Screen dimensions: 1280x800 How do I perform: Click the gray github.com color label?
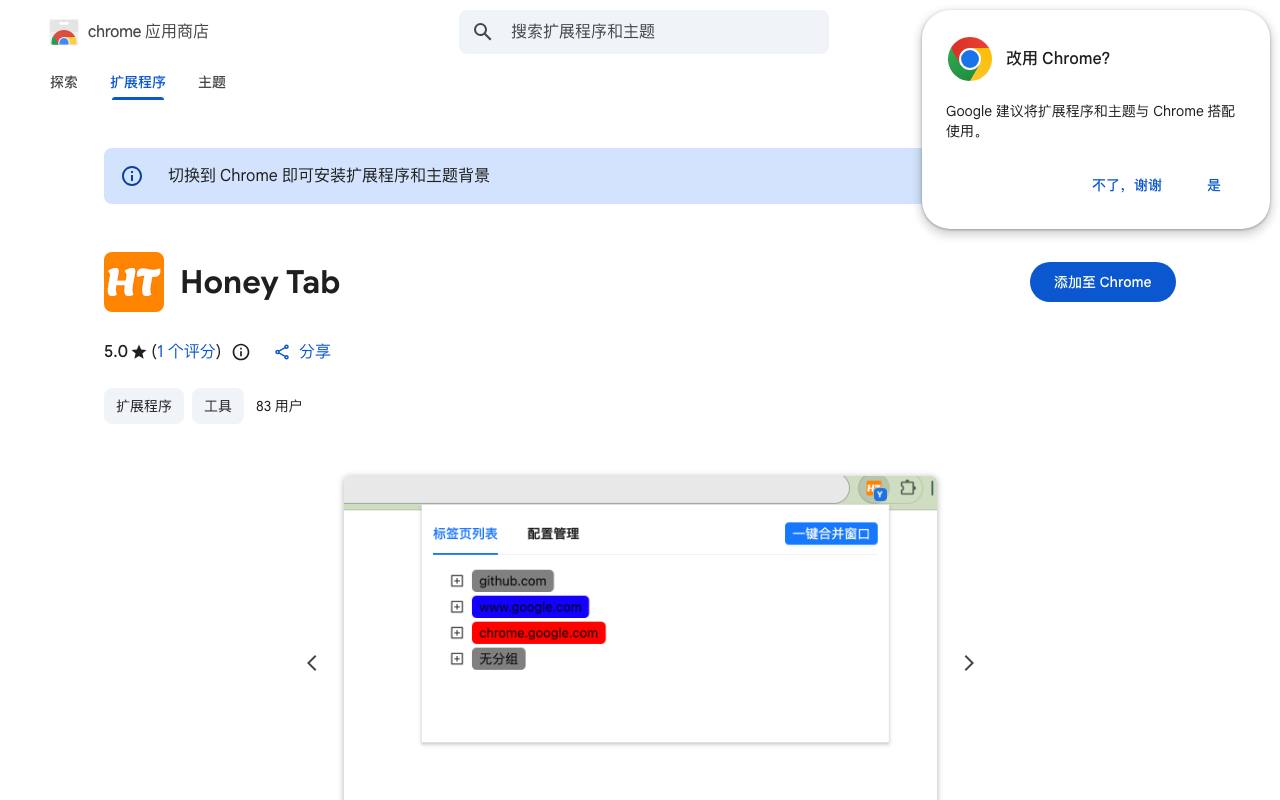(513, 581)
